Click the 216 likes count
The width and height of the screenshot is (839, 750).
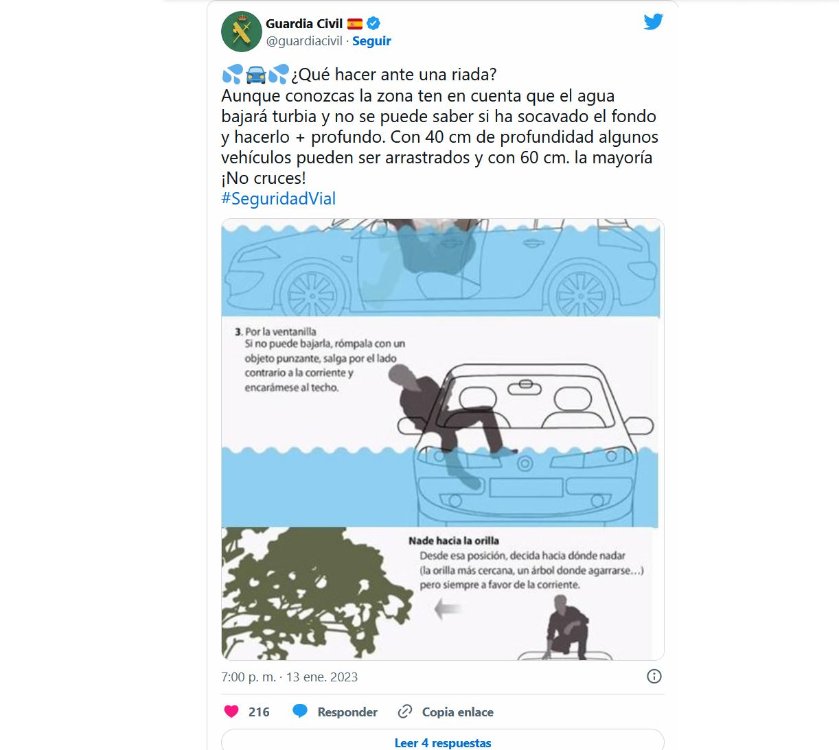[x=258, y=712]
